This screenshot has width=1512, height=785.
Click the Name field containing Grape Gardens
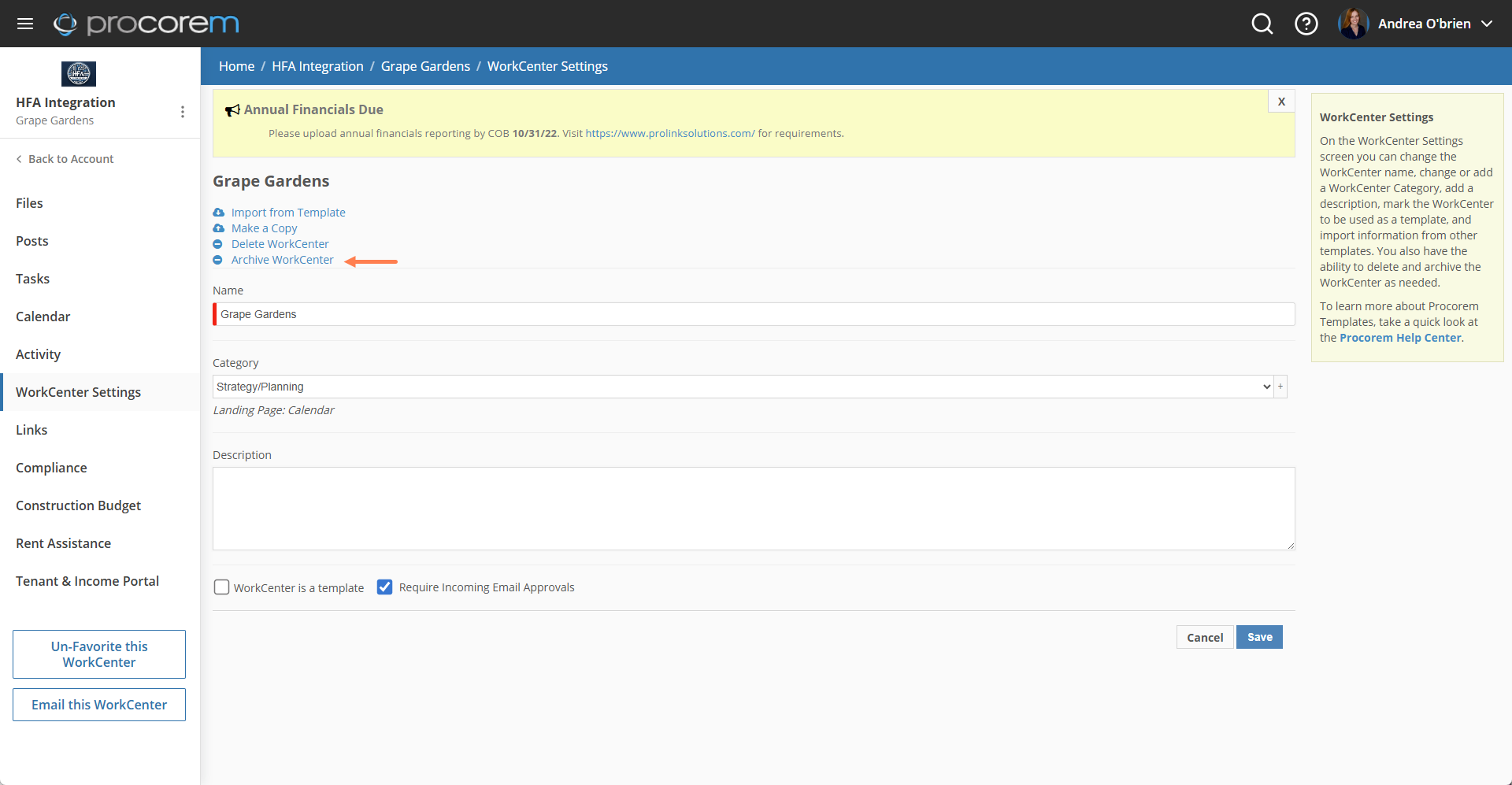click(x=754, y=314)
